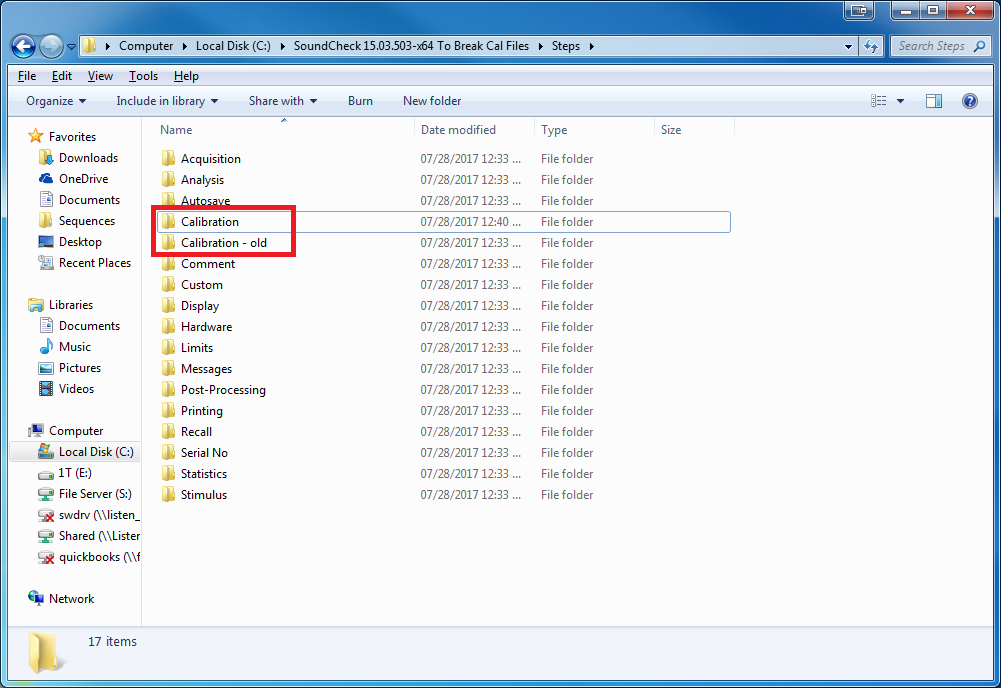Click the Forward navigation arrow button
This screenshot has height=688, width=1001.
point(51,46)
